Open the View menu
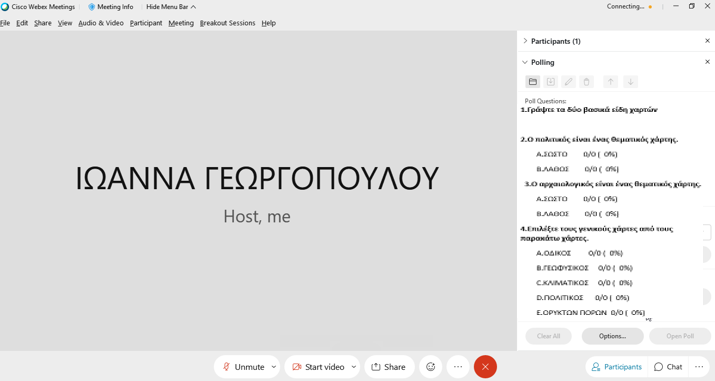The image size is (715, 381). [x=65, y=23]
